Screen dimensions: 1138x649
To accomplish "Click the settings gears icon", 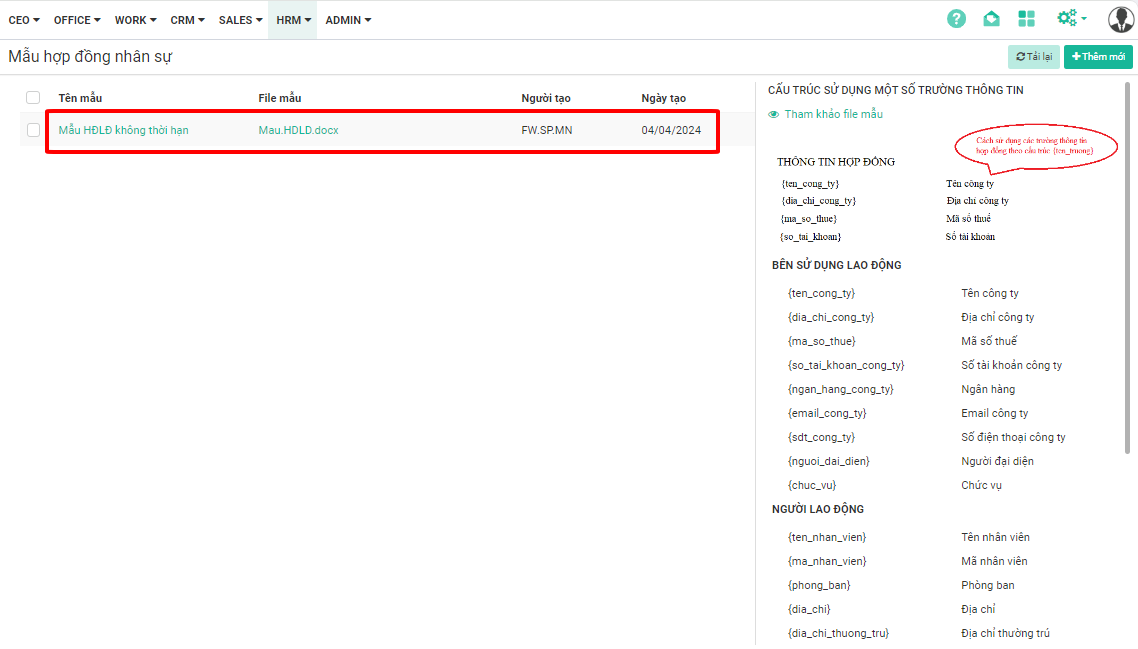I will coord(1068,19).
